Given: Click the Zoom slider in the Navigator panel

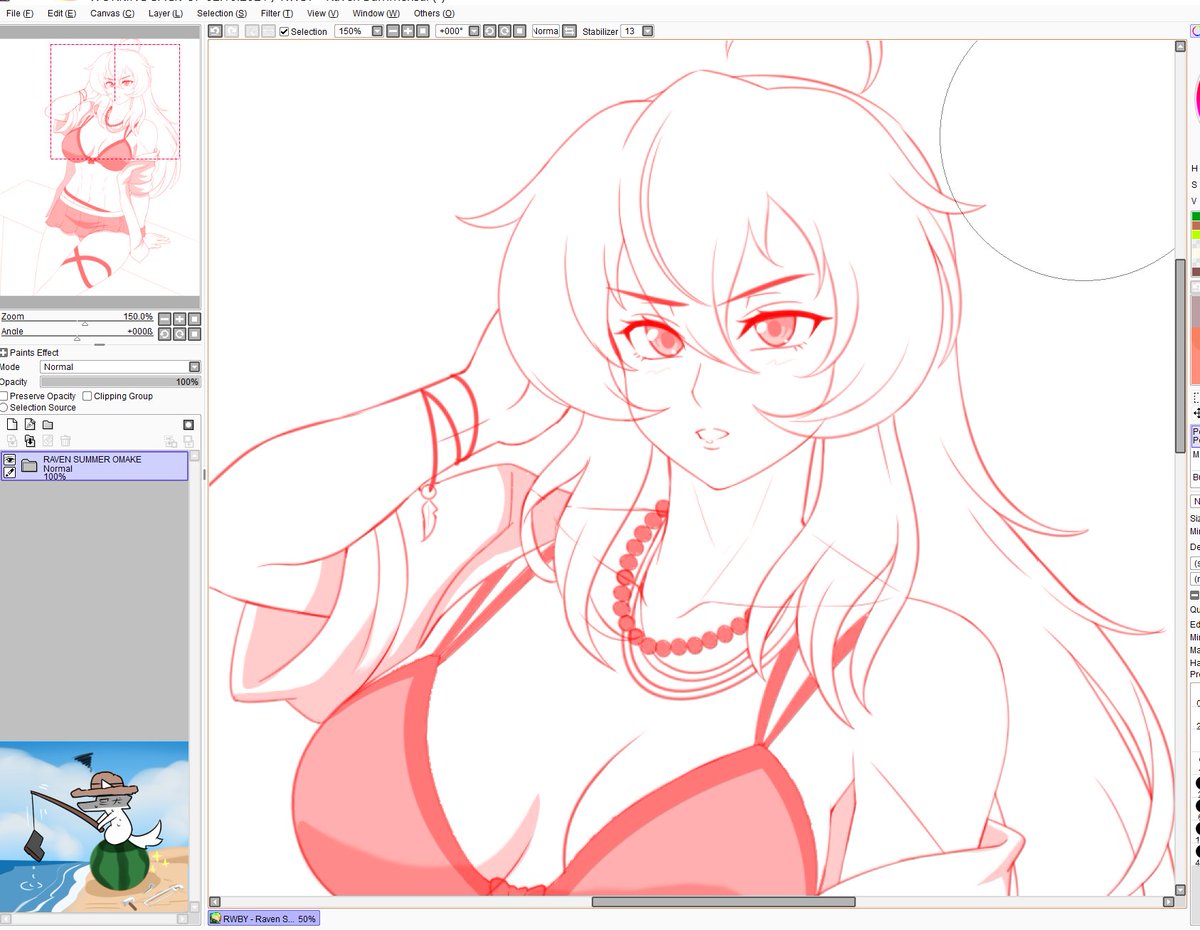Looking at the screenshot, I should click(78, 321).
